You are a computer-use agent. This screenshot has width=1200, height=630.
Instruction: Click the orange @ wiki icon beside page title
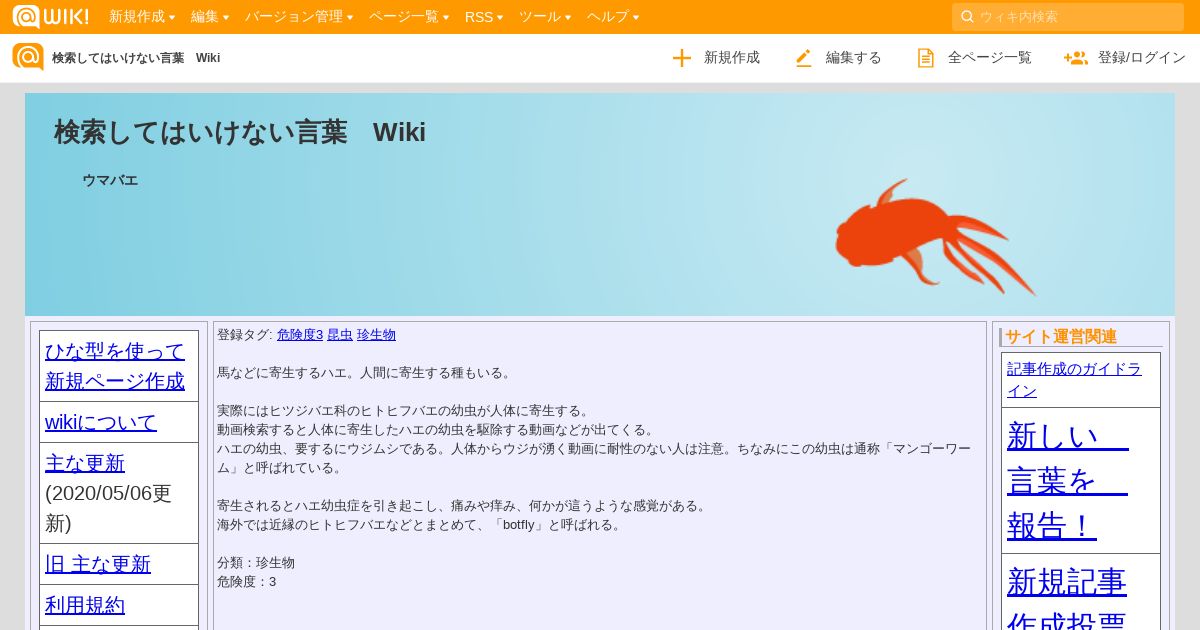[x=28, y=57]
